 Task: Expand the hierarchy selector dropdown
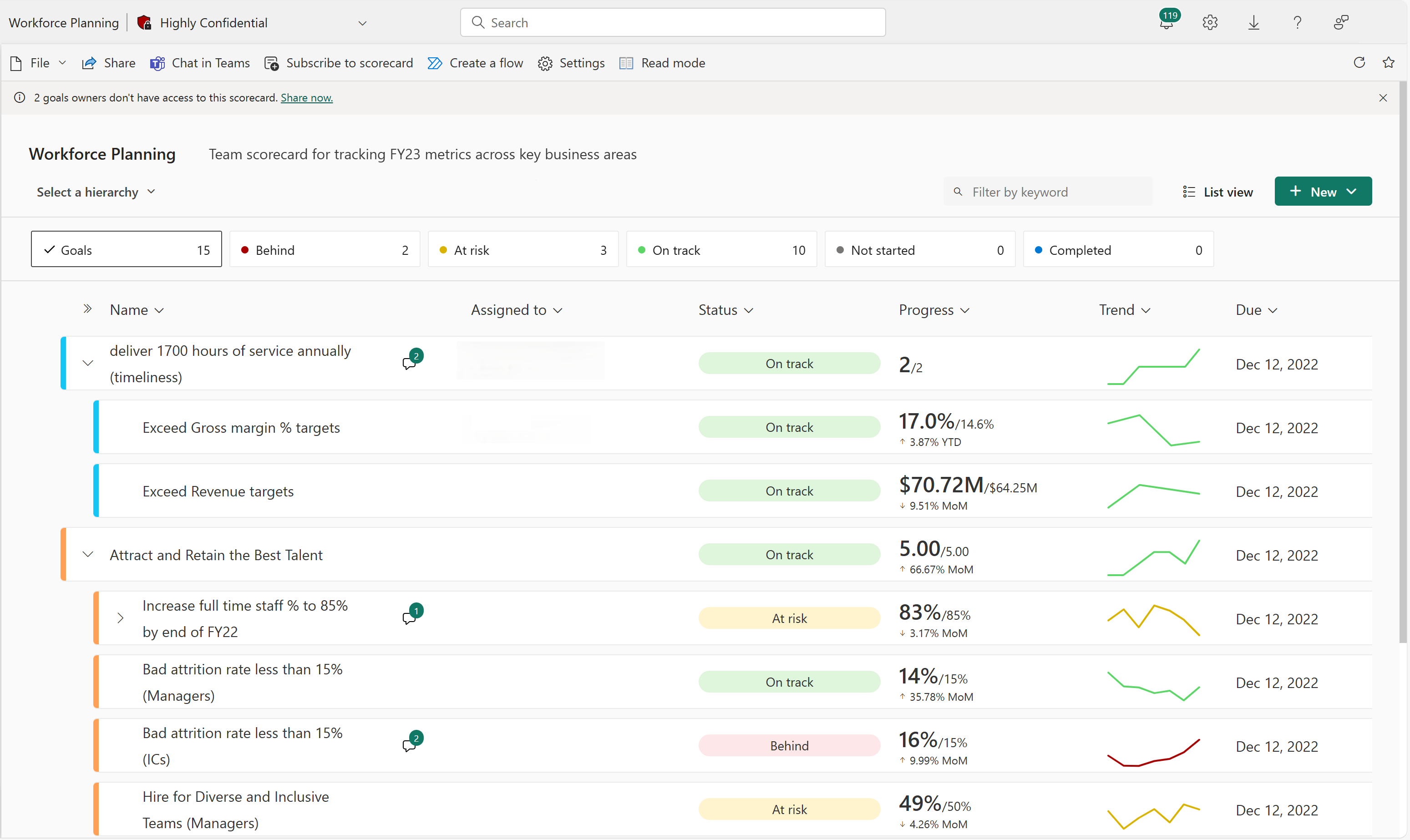[94, 192]
